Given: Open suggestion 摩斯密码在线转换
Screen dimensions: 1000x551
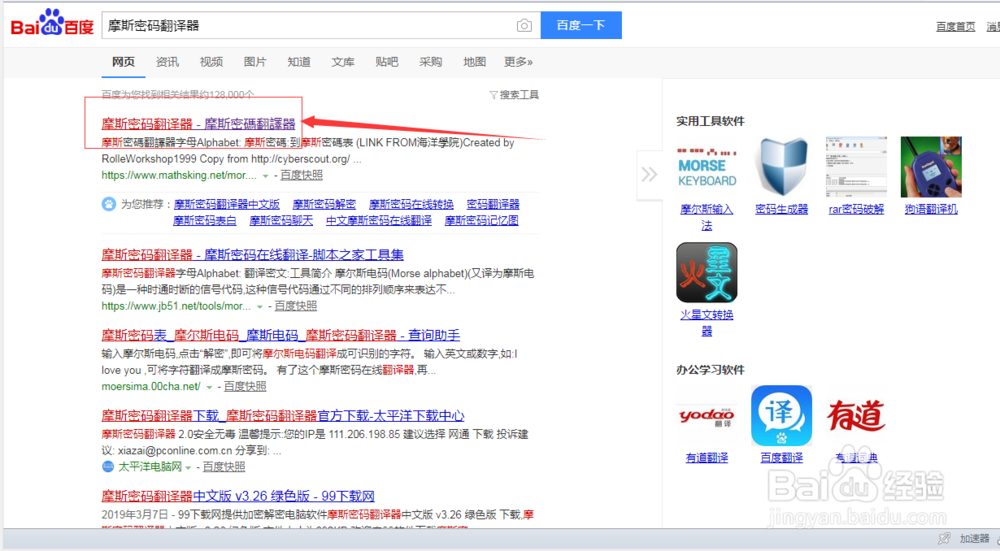Looking at the screenshot, I should 411,204.
